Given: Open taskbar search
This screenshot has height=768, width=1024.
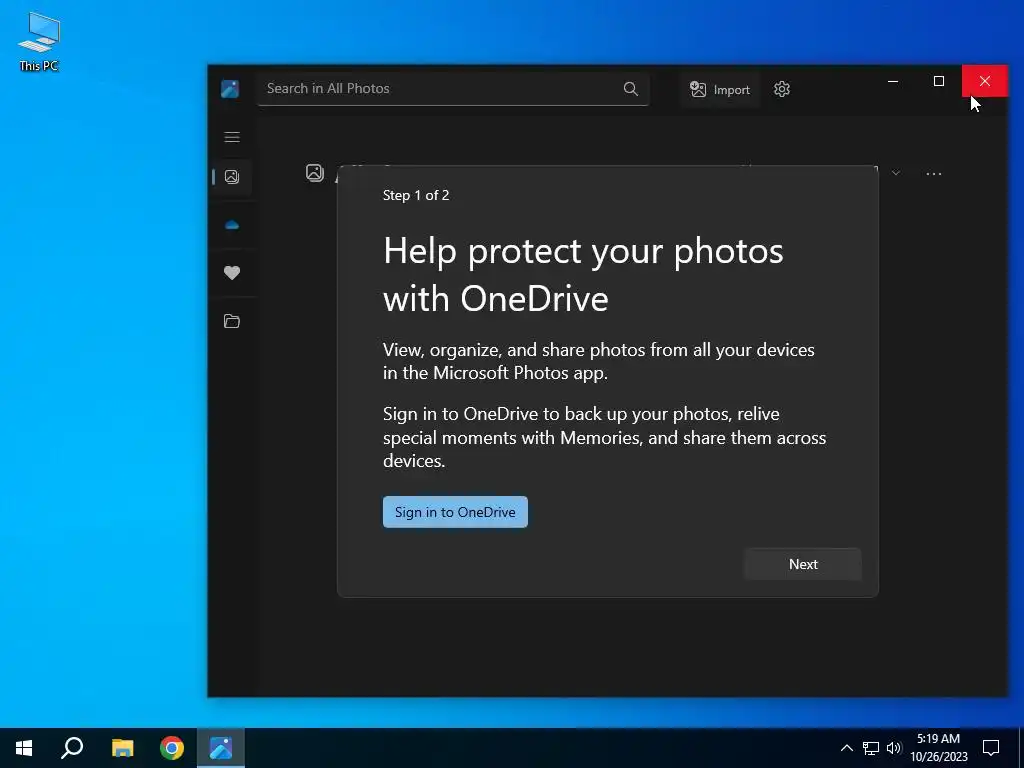Looking at the screenshot, I should [x=72, y=748].
